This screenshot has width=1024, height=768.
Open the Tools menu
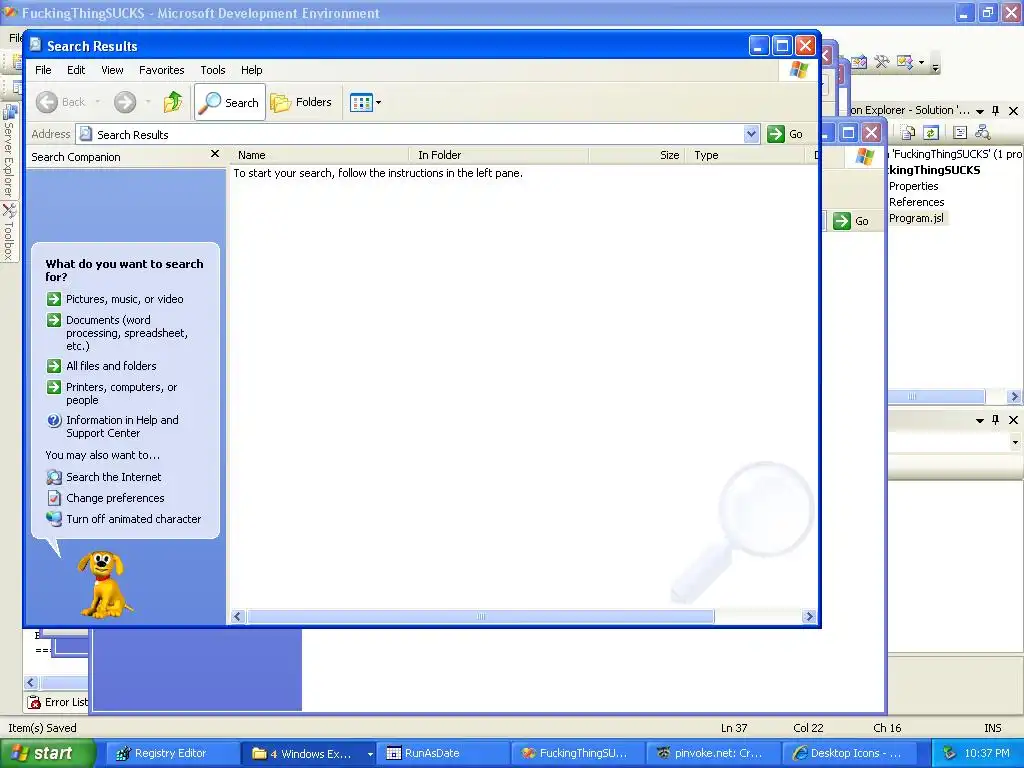point(213,70)
